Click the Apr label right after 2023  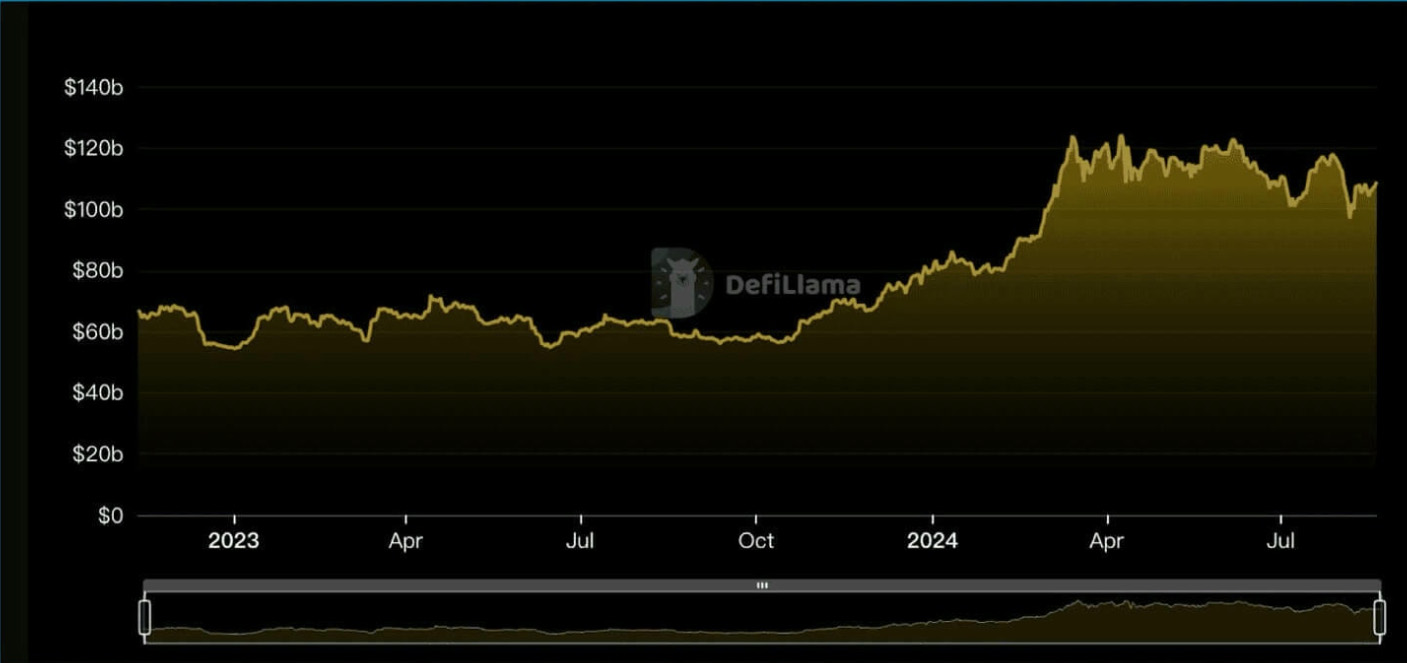pyautogui.click(x=406, y=541)
